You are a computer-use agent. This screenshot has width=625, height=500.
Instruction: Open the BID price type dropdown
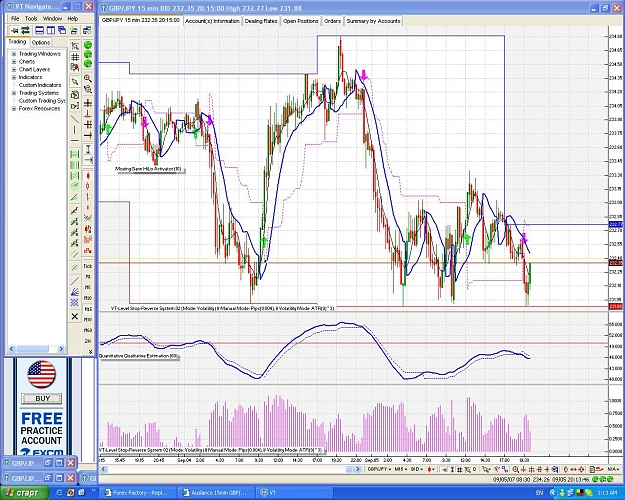tap(417, 469)
